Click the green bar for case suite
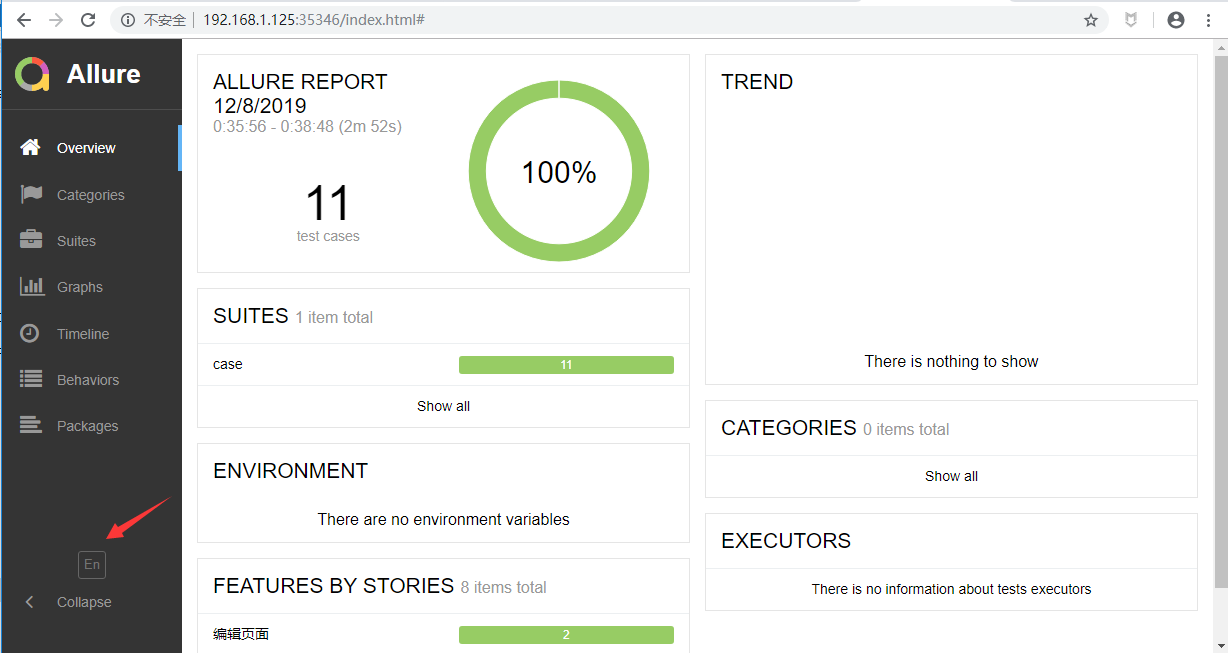Screen dimensions: 1228x653 (566, 365)
